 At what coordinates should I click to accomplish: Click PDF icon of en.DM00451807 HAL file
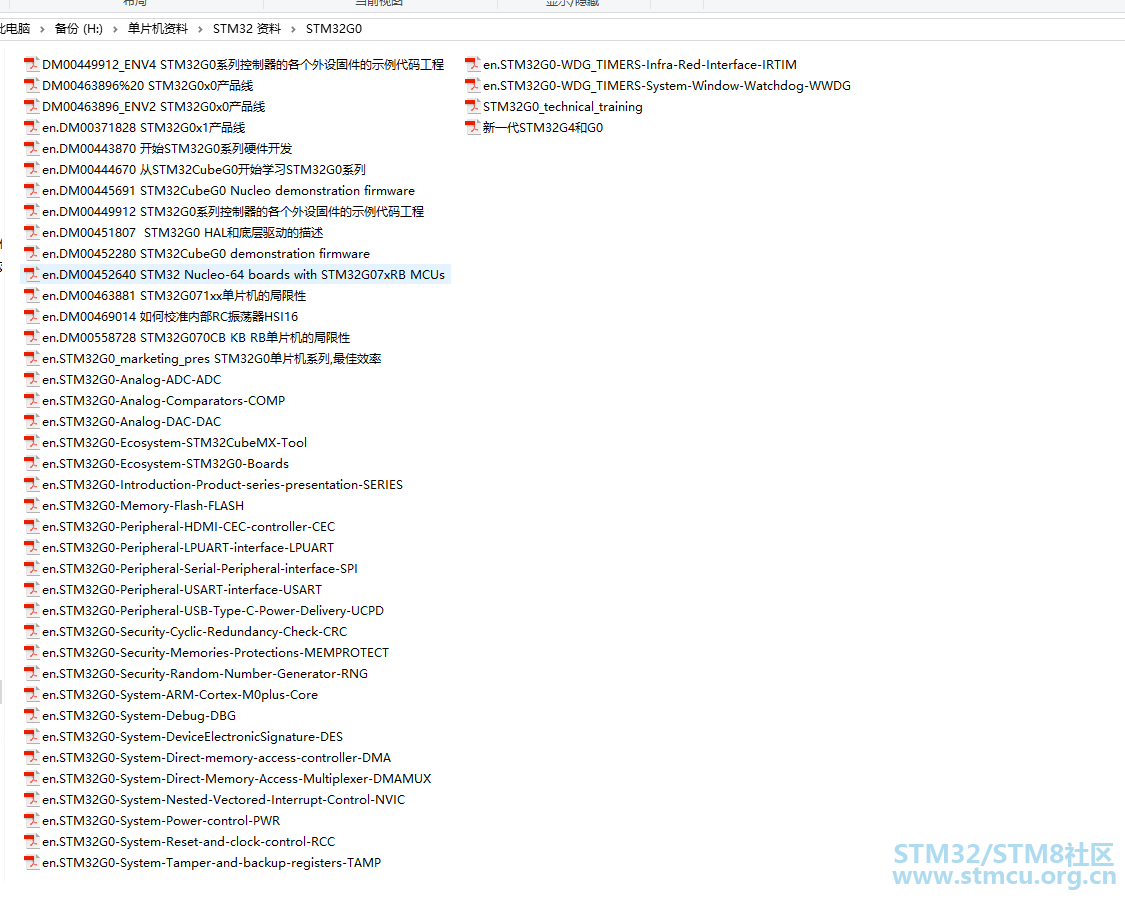pos(31,232)
